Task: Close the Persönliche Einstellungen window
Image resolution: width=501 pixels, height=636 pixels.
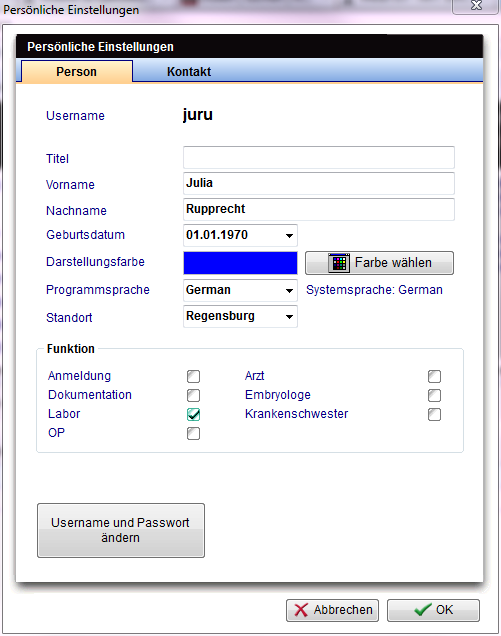Action: pos(475,6)
